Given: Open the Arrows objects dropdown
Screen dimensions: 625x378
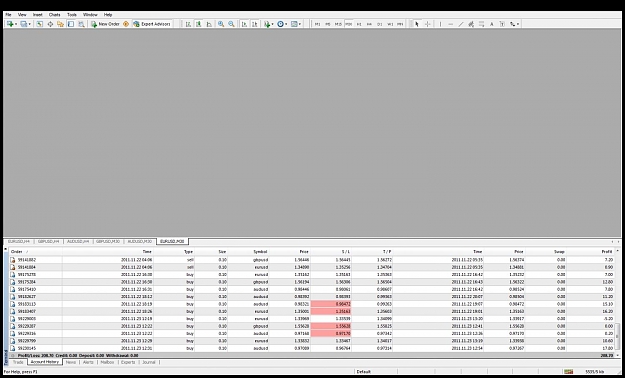Looking at the screenshot, I should (x=514, y=24).
